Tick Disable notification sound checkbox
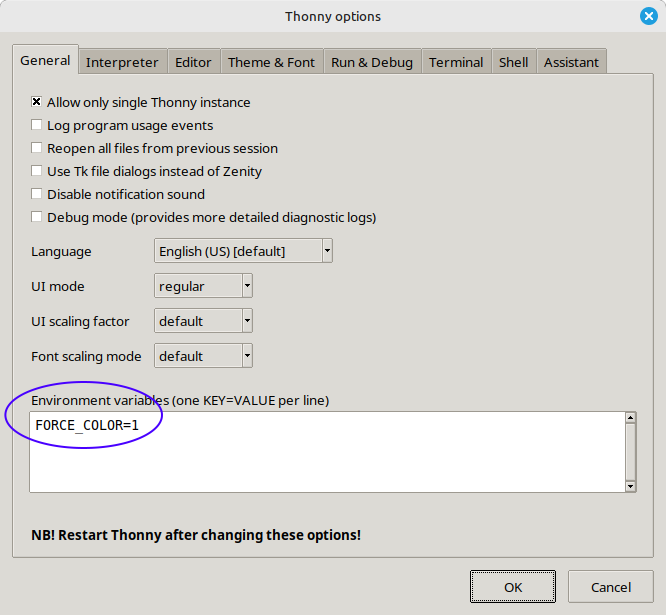Screen dimensions: 666x615 [x=37, y=194]
